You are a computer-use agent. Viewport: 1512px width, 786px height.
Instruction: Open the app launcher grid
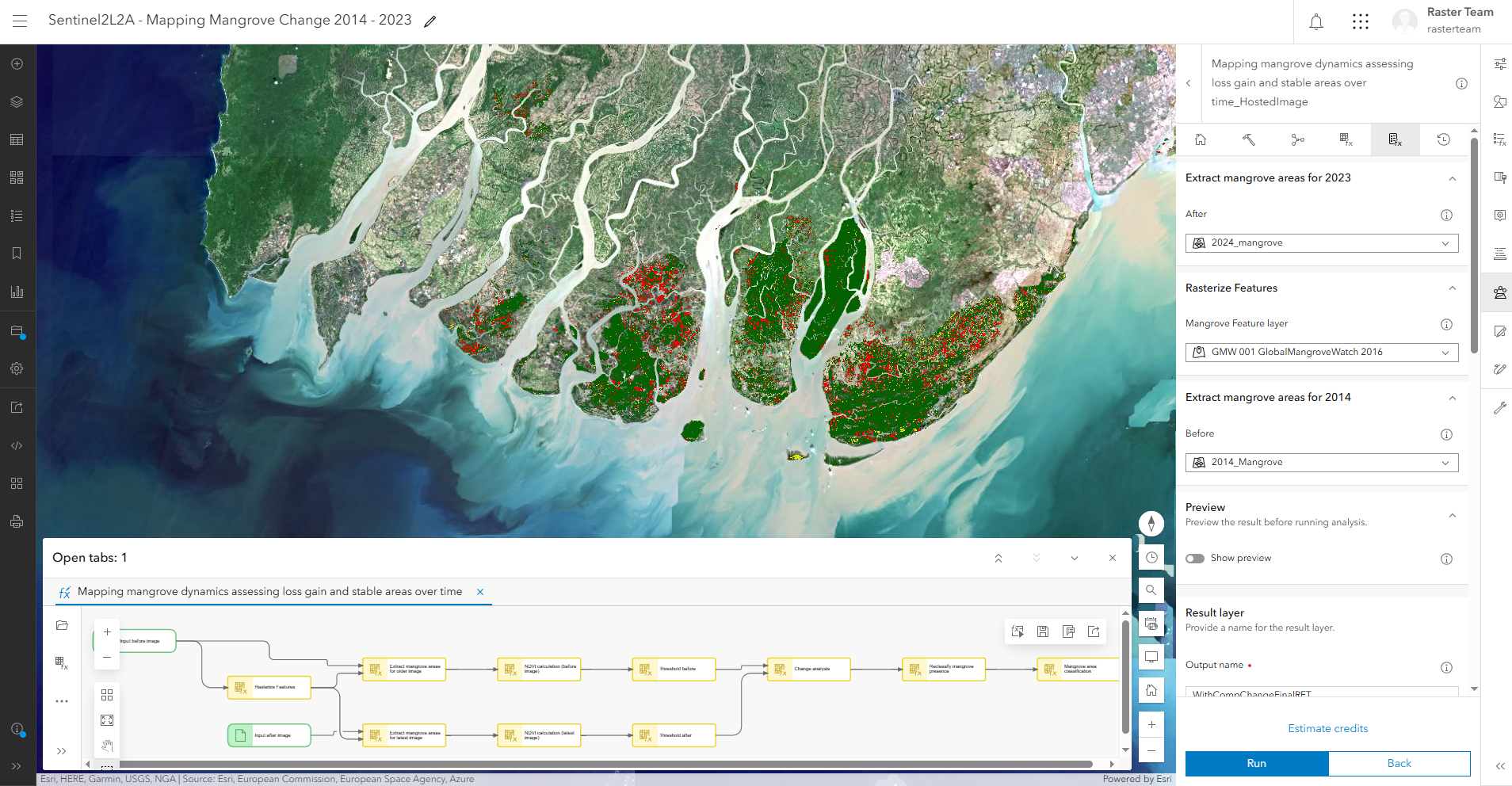[x=1361, y=21]
